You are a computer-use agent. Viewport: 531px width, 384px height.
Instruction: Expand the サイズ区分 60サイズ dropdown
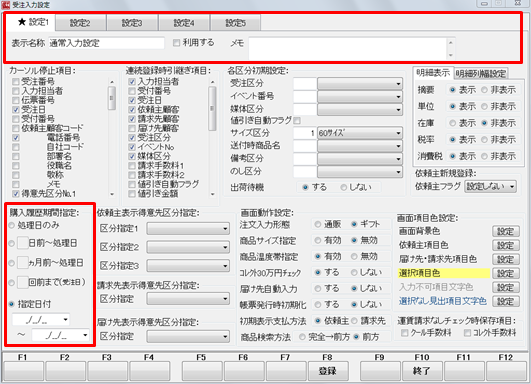(360, 133)
